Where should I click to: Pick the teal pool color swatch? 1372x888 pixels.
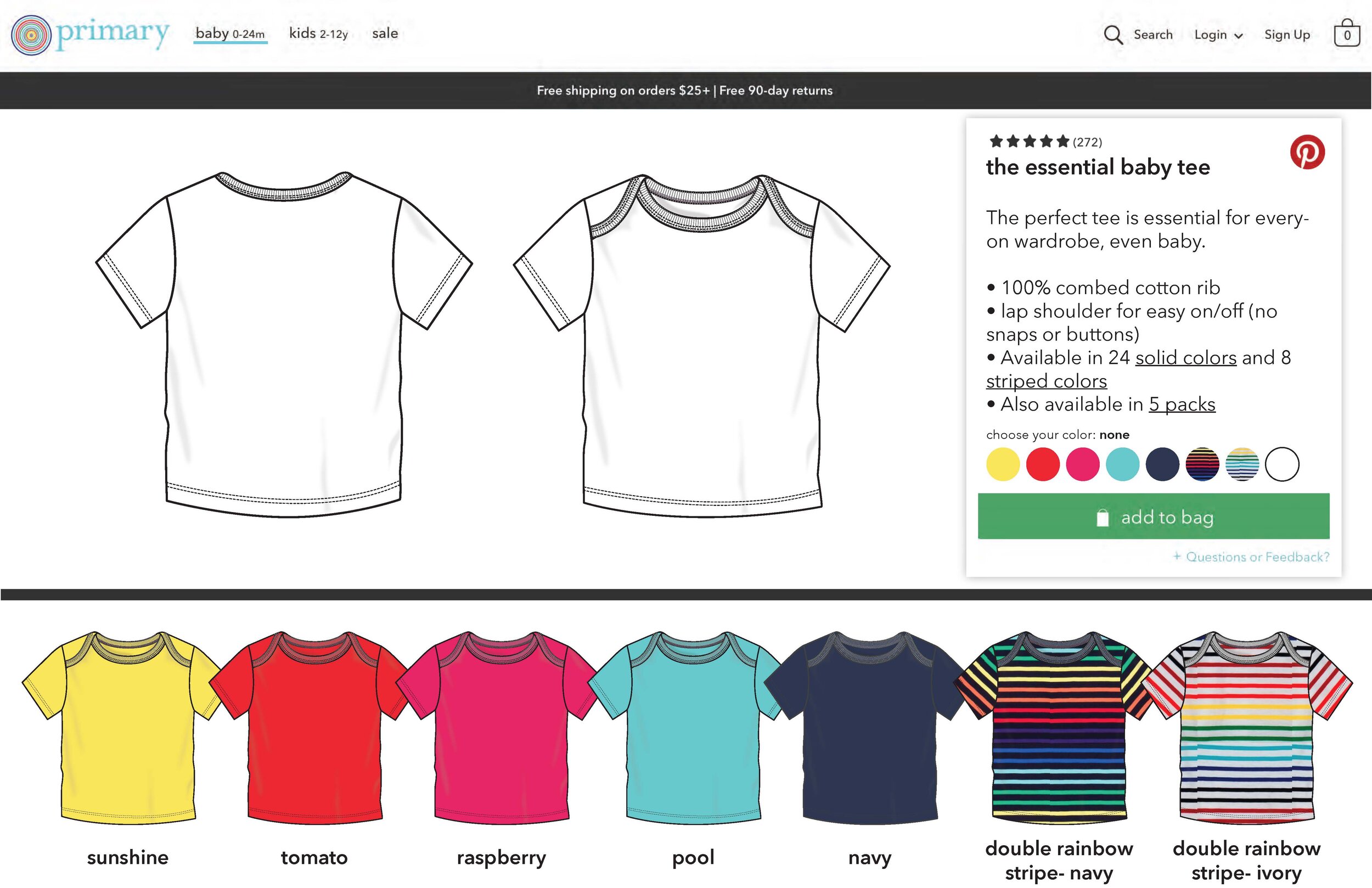[x=1122, y=464]
